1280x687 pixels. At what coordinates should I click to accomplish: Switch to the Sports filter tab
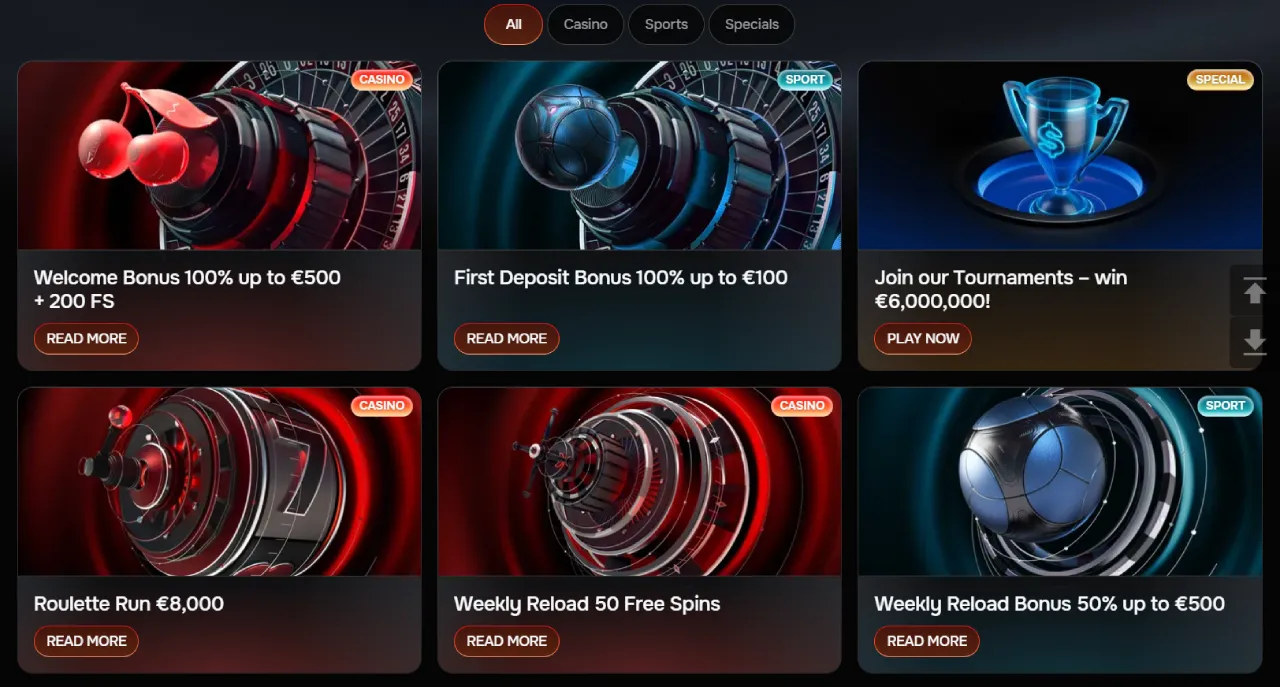666,24
